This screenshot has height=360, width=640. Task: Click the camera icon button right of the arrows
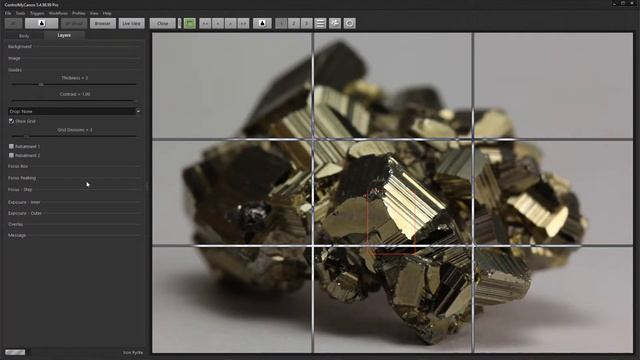click(x=262, y=23)
